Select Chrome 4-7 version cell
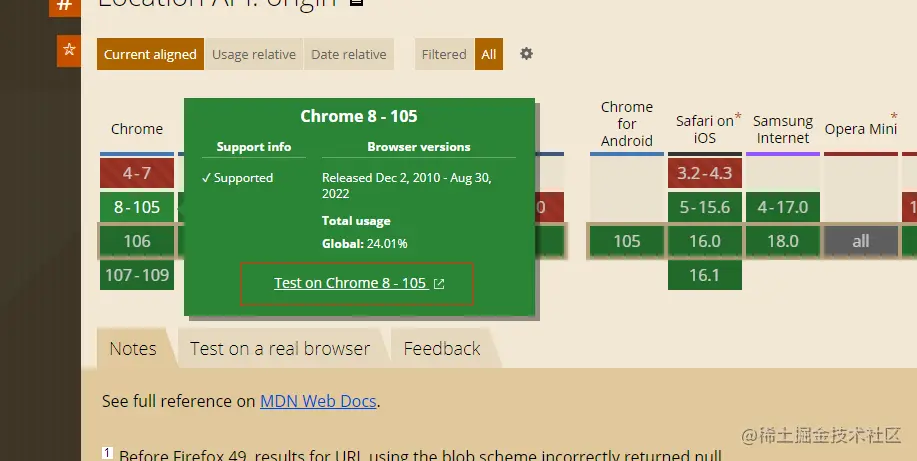 137,173
